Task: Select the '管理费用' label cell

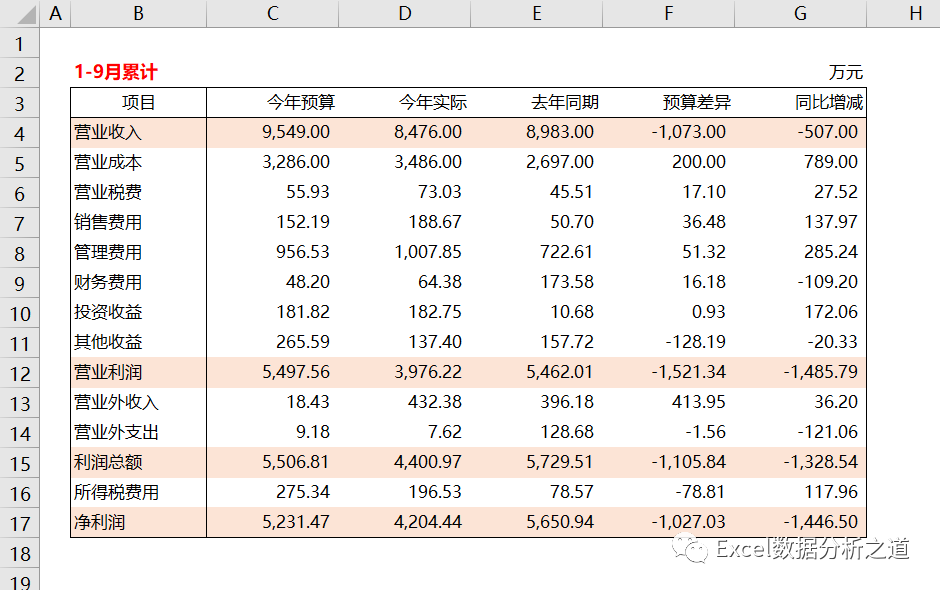Action: pos(138,252)
